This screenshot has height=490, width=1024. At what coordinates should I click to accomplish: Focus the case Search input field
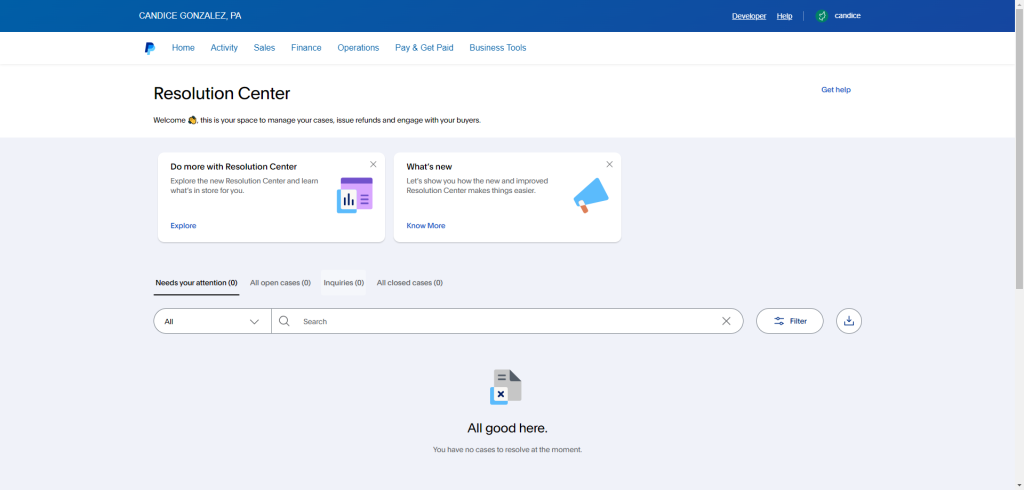coord(500,321)
